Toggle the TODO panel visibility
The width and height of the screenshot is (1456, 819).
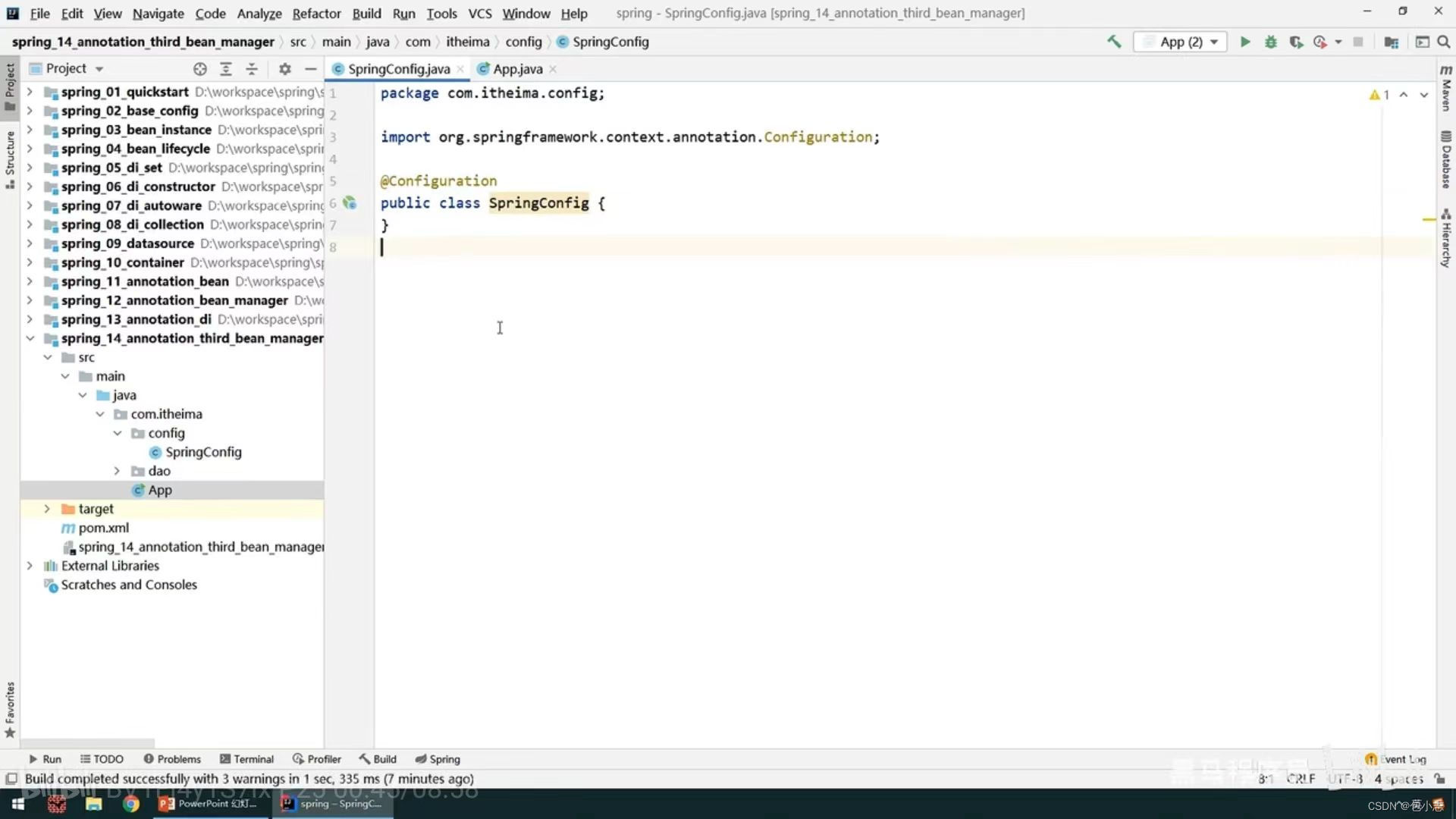click(108, 759)
